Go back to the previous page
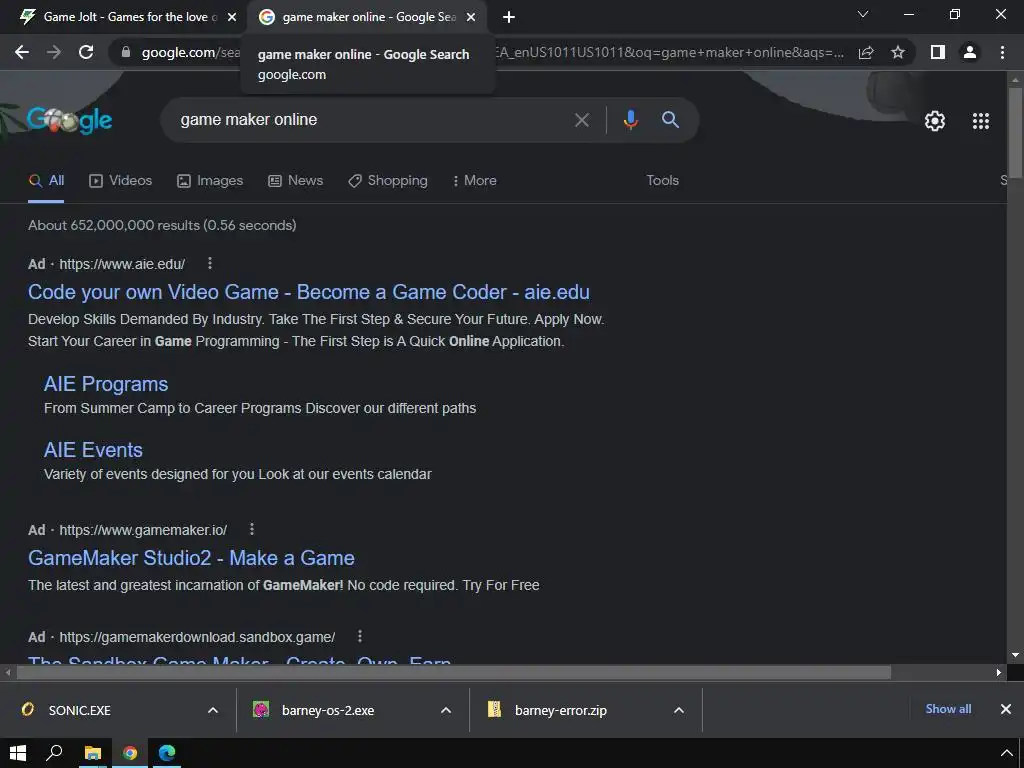Image resolution: width=1024 pixels, height=768 pixels. pyautogui.click(x=22, y=52)
